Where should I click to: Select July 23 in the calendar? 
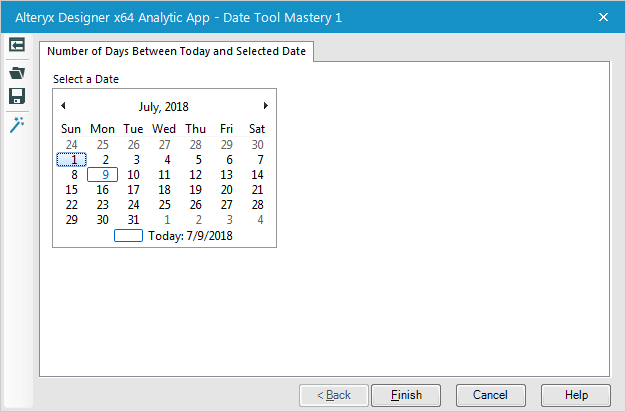pos(103,204)
